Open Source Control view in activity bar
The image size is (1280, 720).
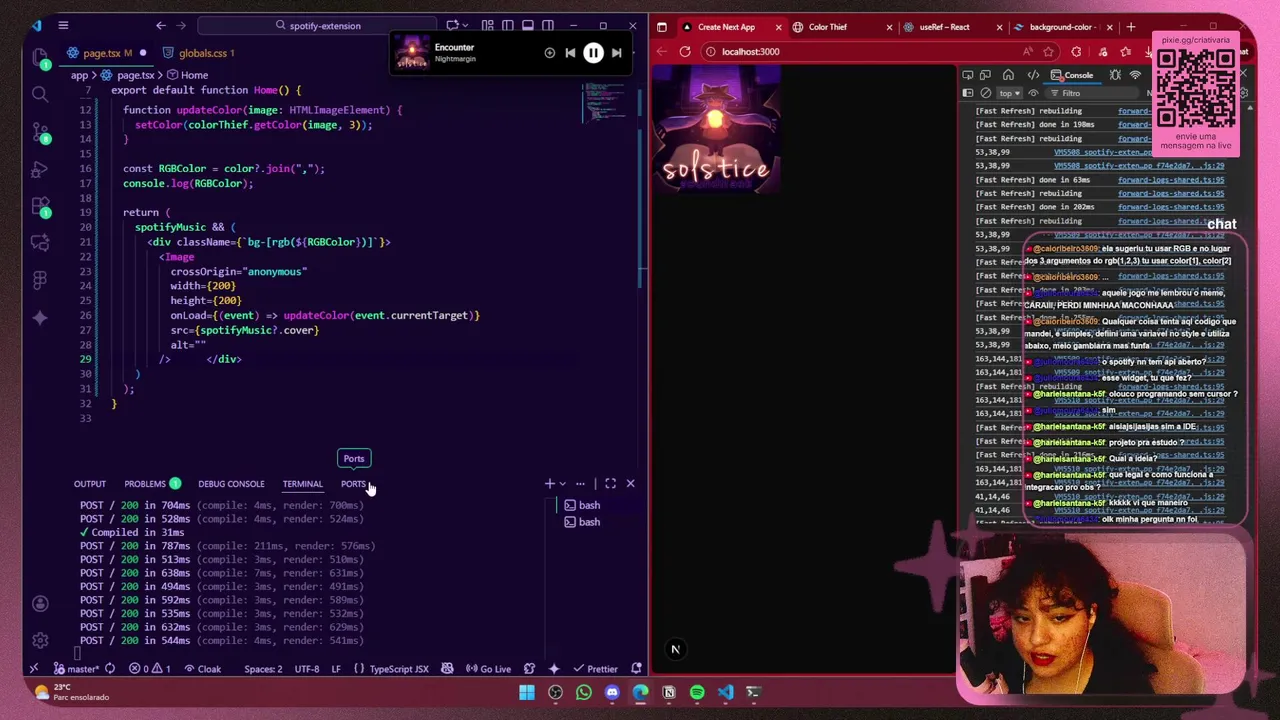pyautogui.click(x=40, y=132)
